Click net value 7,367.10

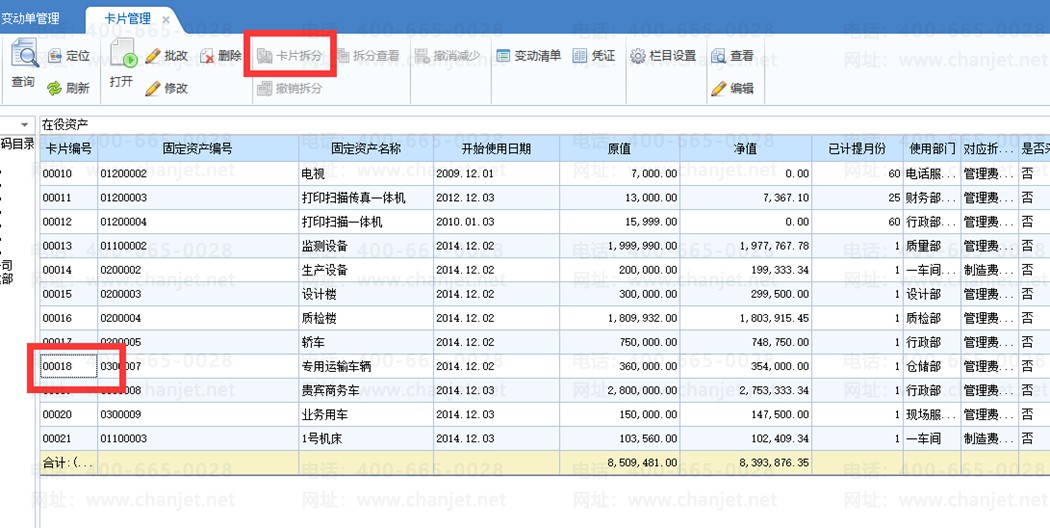(x=786, y=198)
